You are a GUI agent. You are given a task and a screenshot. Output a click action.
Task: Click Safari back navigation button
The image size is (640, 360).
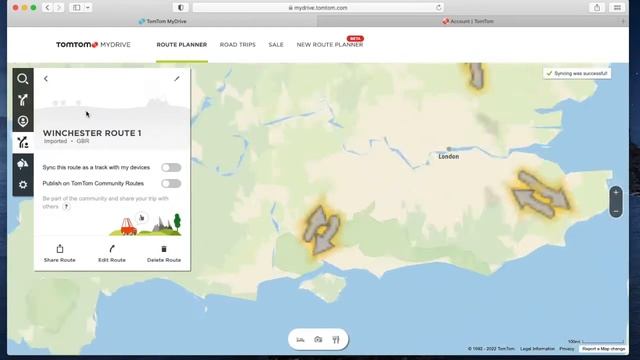(47, 7)
